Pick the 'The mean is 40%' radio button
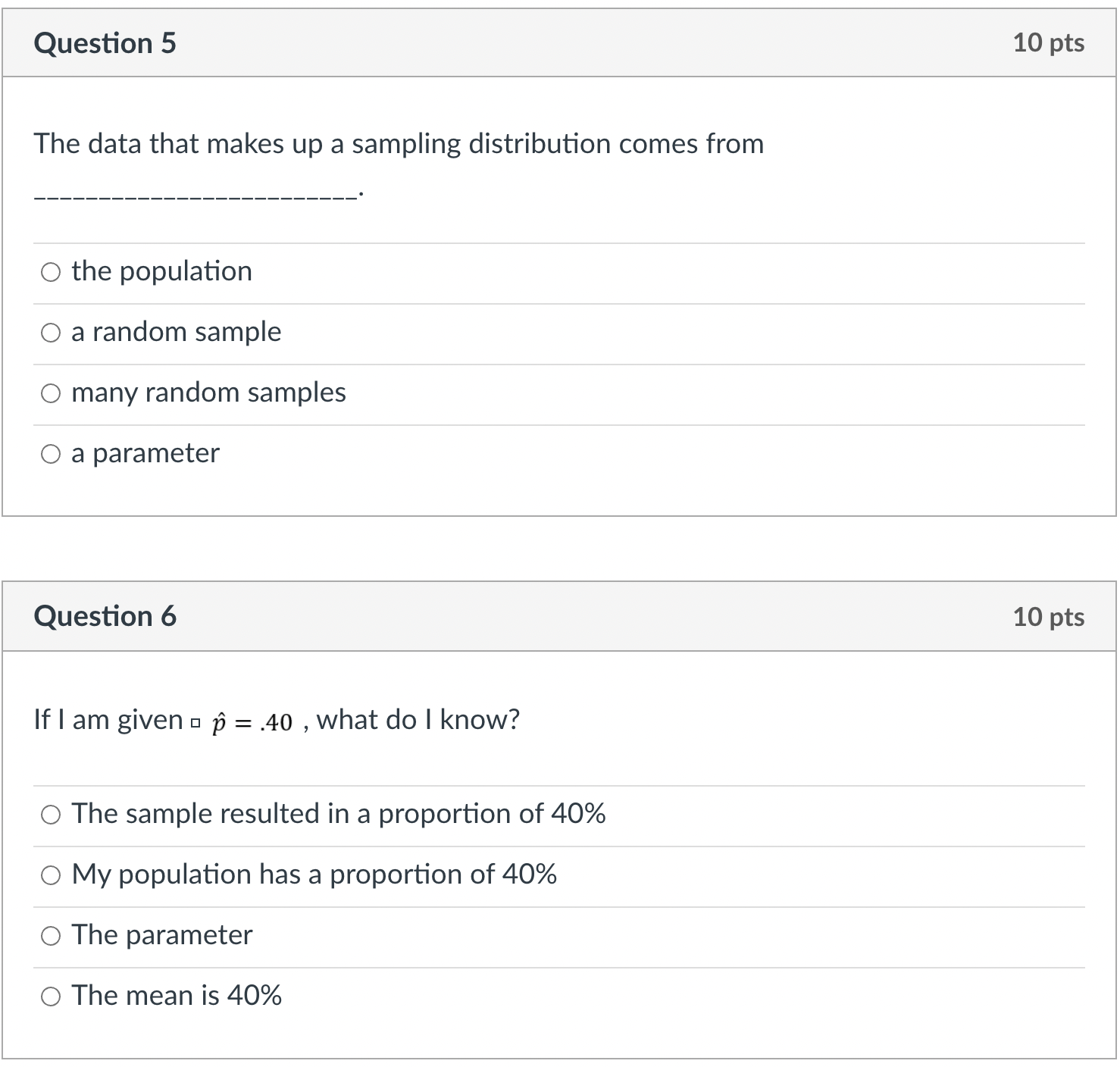1120x1067 pixels. point(51,997)
